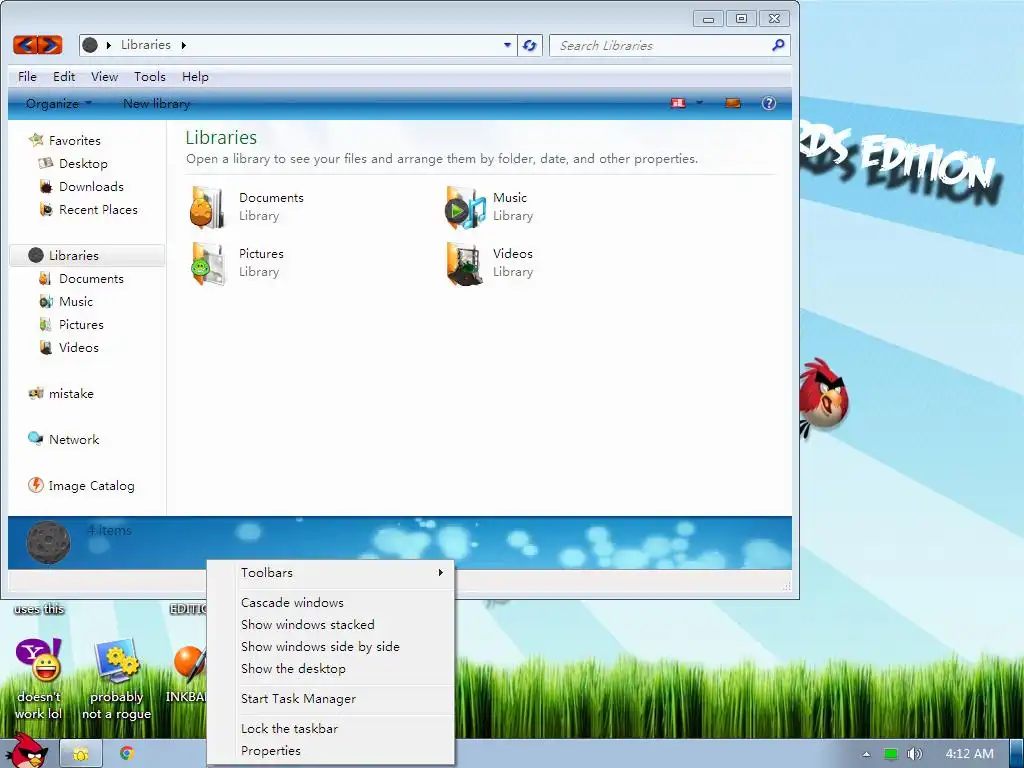Choose Show the desktop

coord(331,669)
